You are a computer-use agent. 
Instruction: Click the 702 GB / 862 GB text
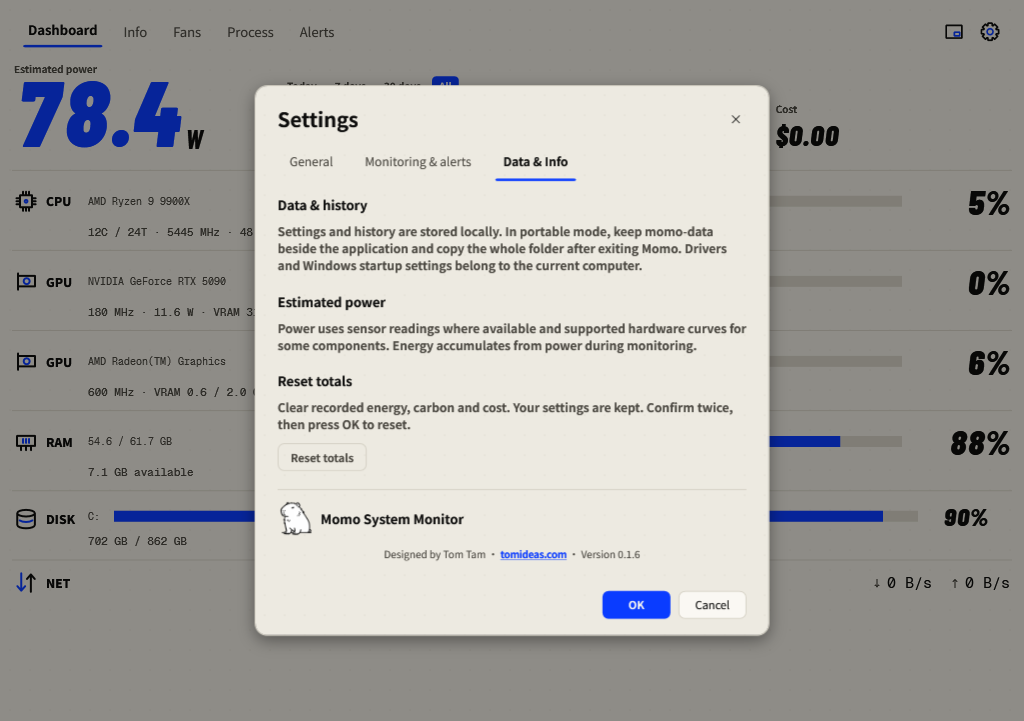[137, 541]
